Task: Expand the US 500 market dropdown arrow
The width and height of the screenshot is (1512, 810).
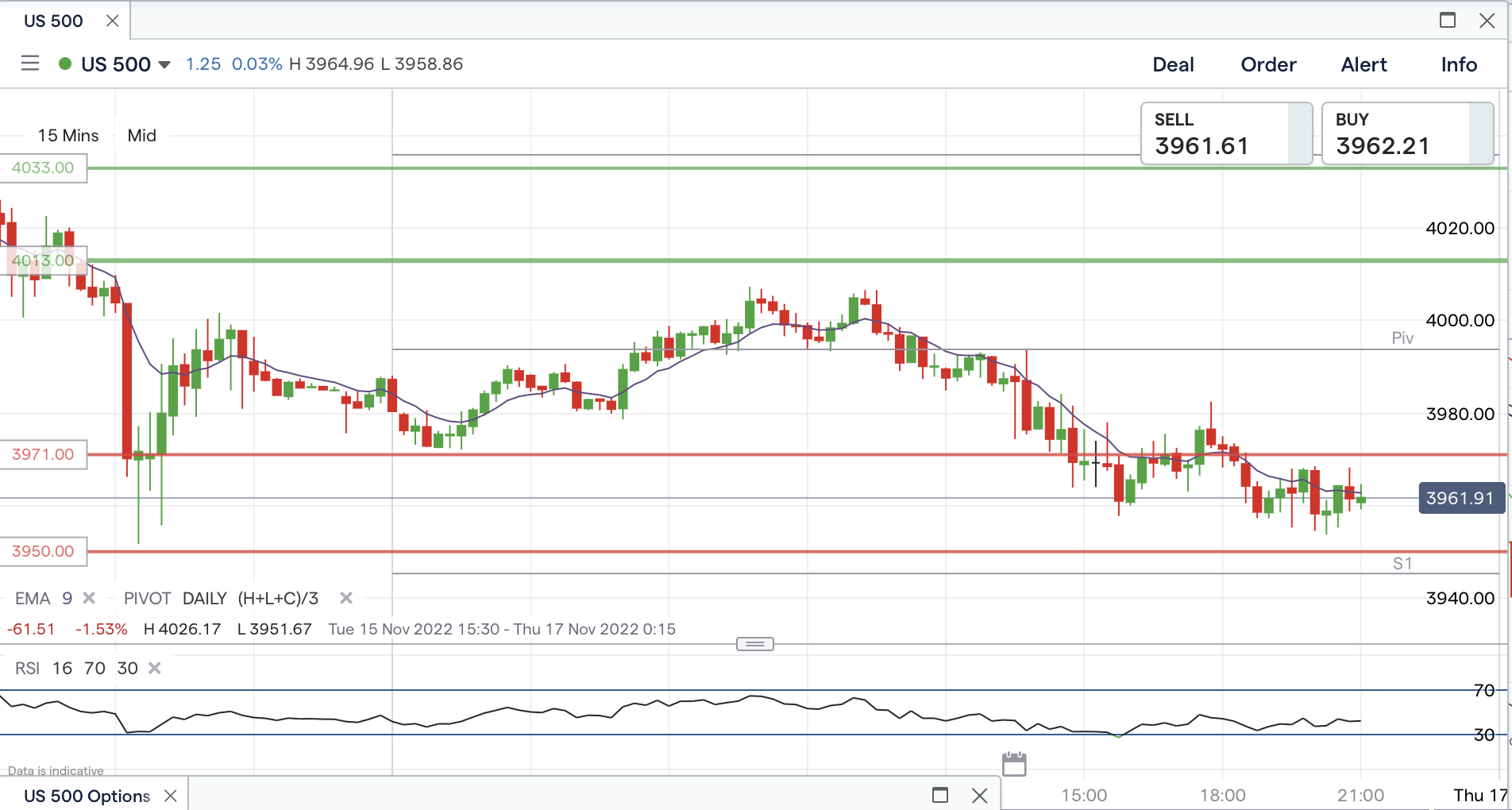Action: (x=164, y=64)
